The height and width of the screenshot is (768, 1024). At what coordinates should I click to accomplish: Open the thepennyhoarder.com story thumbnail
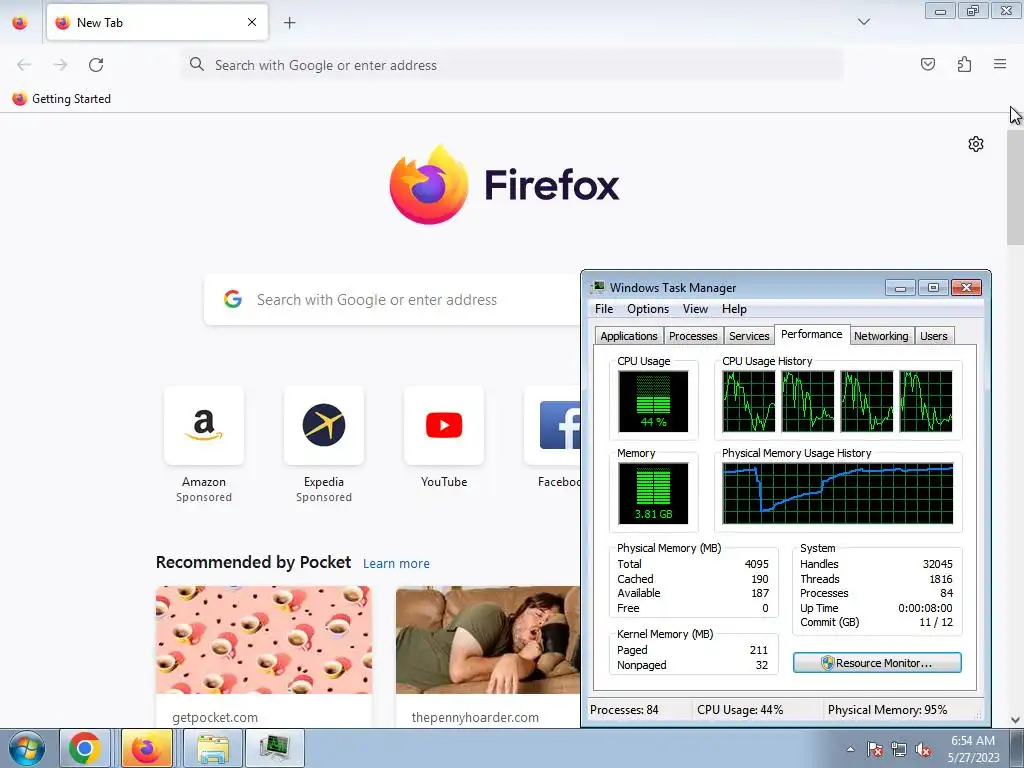click(488, 640)
